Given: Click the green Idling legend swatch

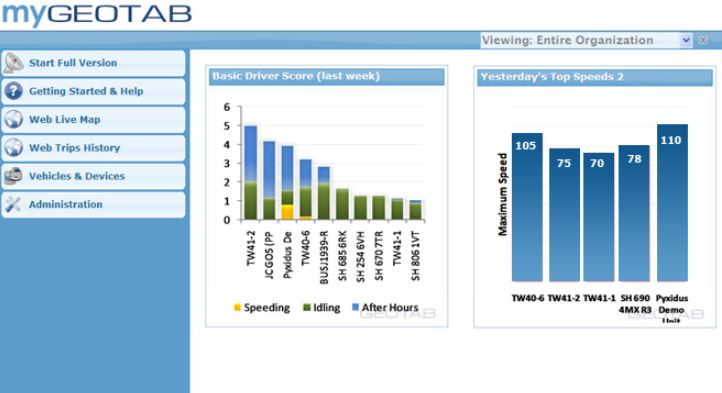Looking at the screenshot, I should pos(307,307).
